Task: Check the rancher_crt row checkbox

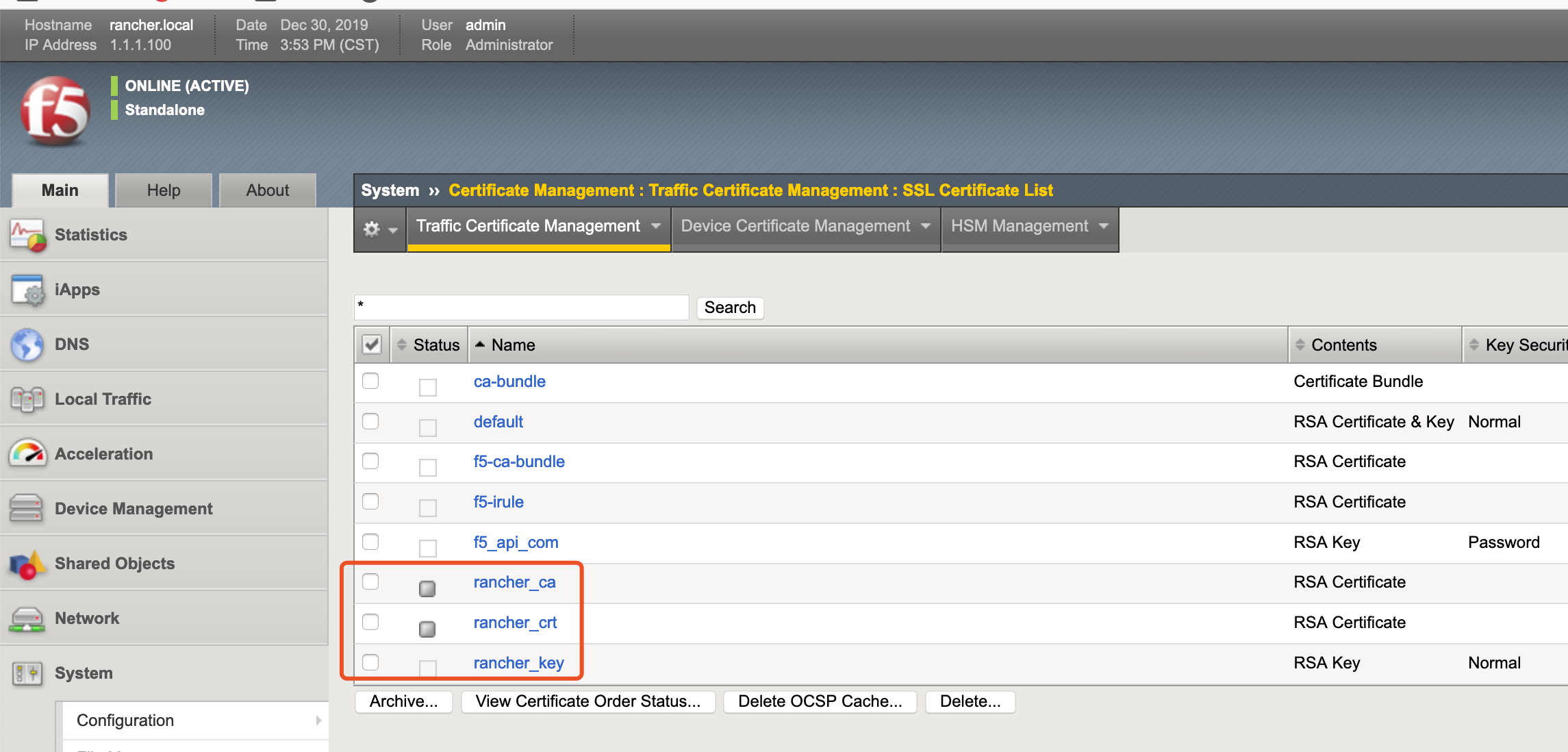Action: click(x=370, y=622)
